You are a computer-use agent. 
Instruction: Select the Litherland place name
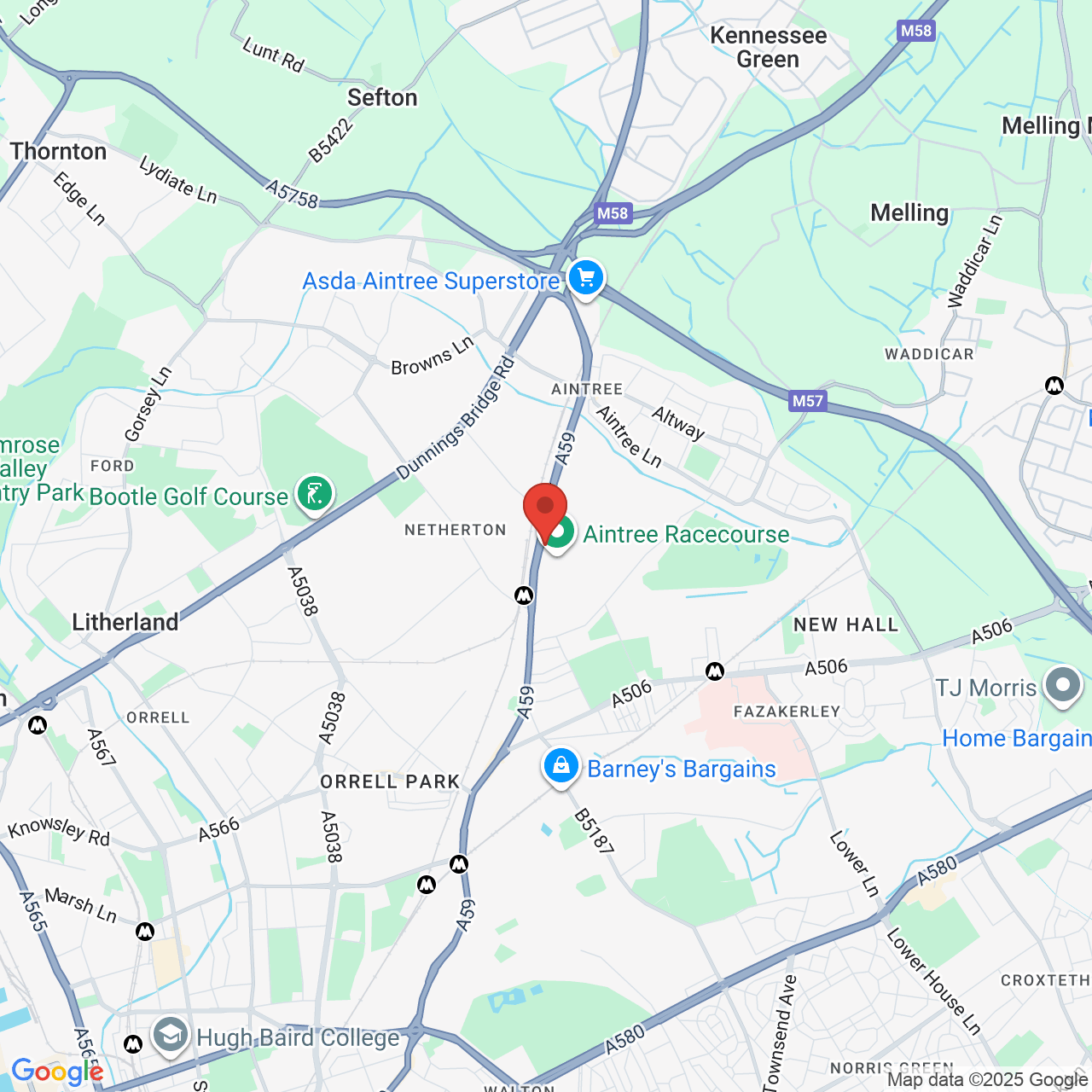tap(125, 622)
